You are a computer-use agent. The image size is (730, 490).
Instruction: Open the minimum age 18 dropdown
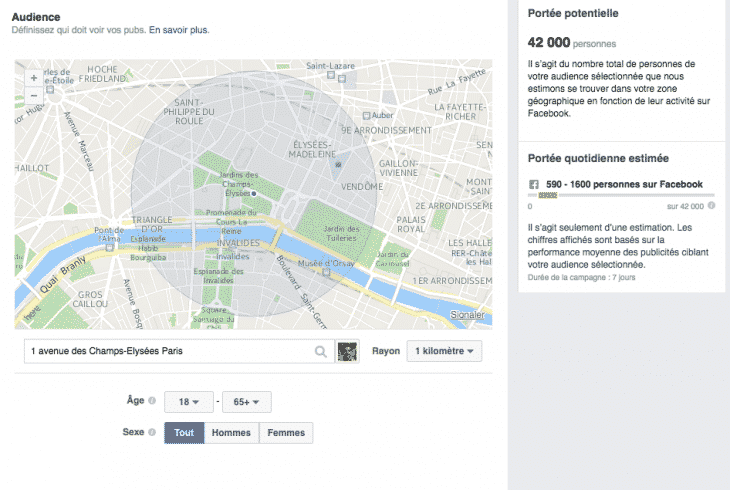click(189, 402)
